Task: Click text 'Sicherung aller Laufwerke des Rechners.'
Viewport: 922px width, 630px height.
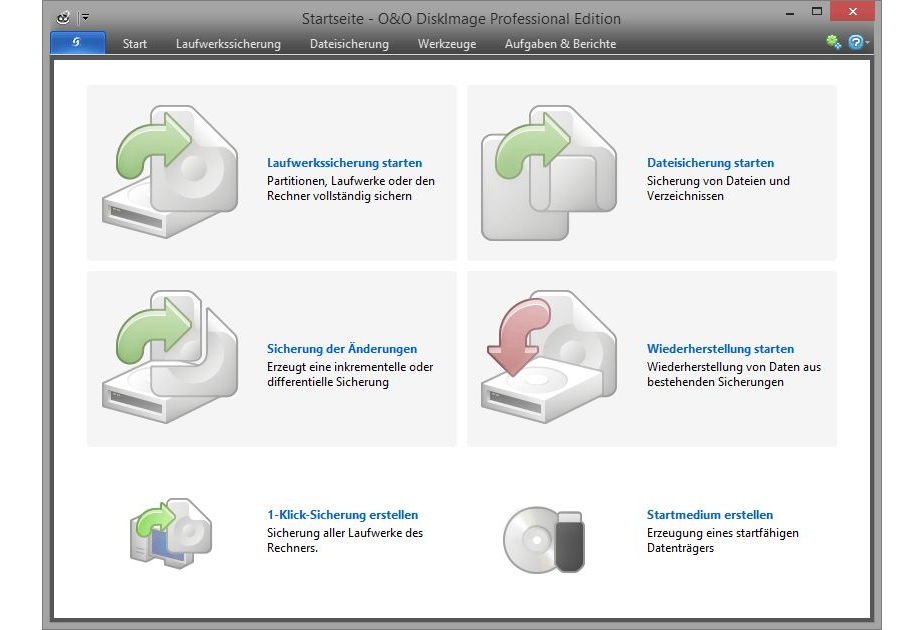Action: tap(345, 540)
